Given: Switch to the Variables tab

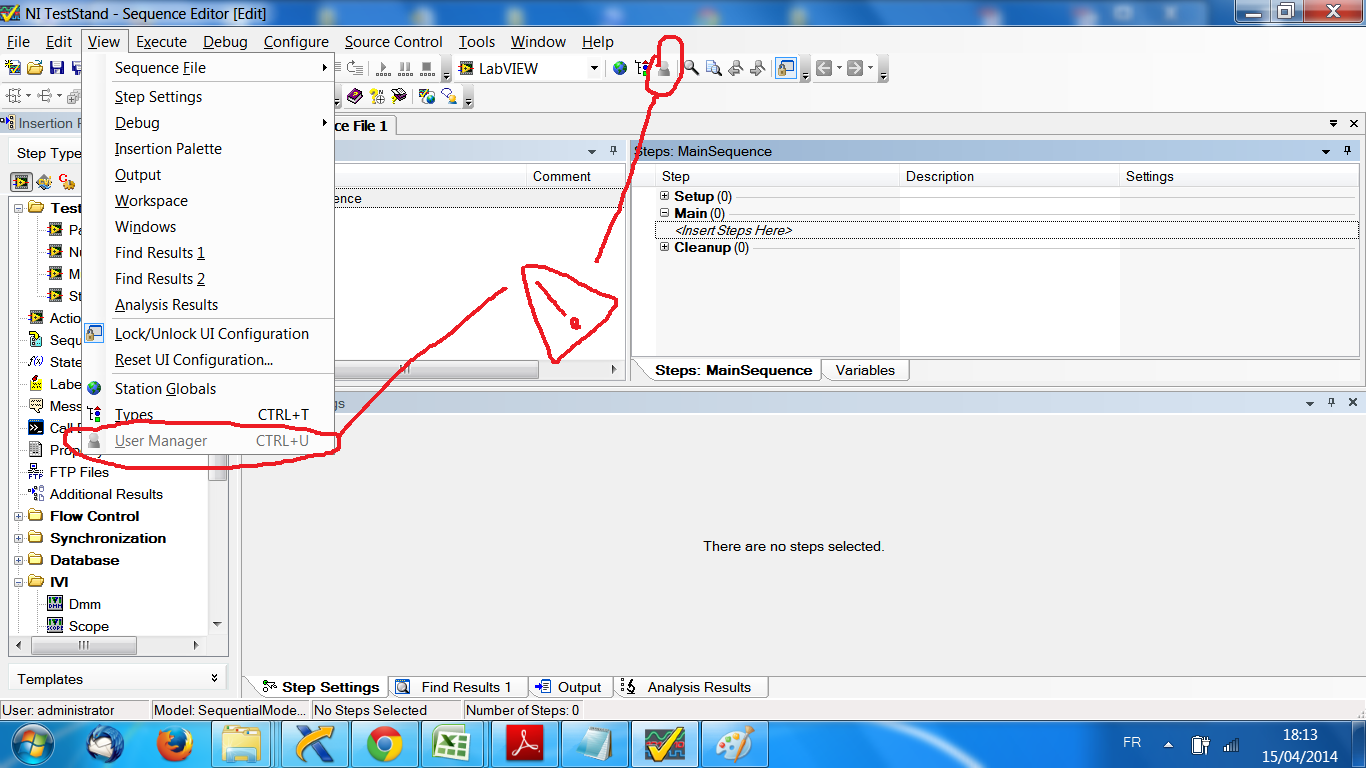Looking at the screenshot, I should (x=865, y=370).
